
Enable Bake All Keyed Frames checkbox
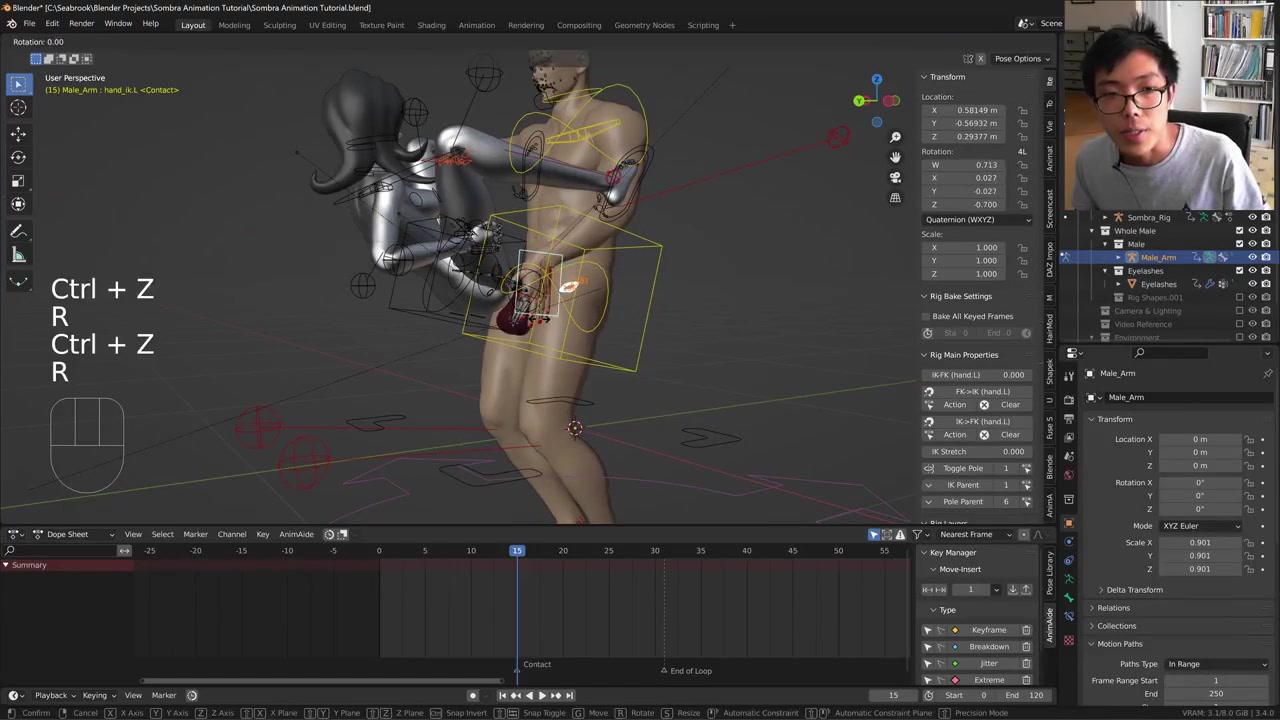tap(927, 316)
